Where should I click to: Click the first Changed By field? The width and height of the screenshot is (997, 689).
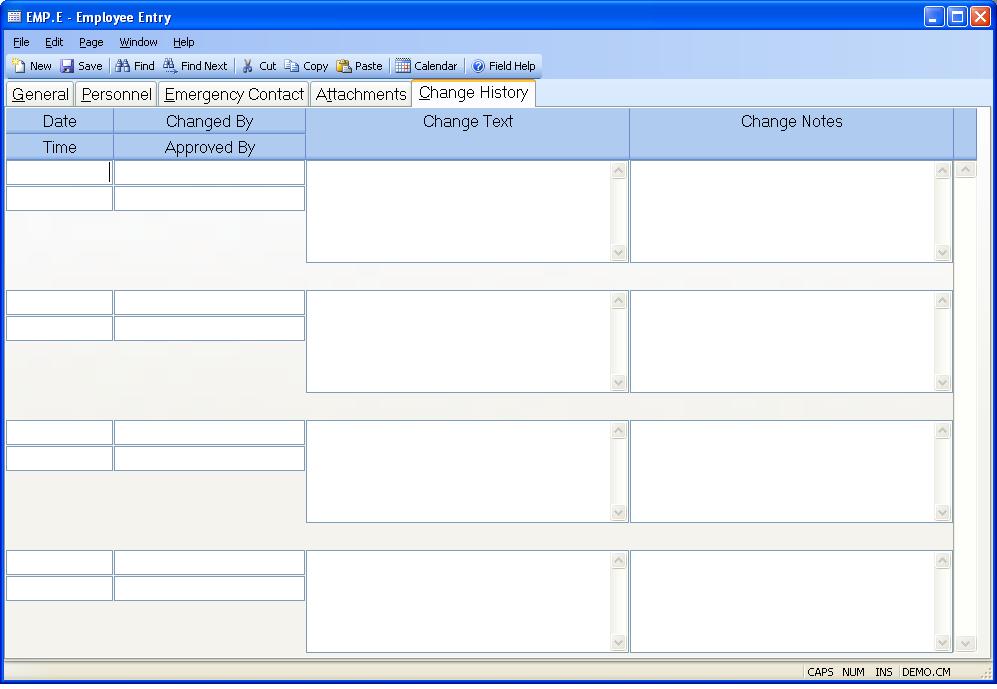(209, 173)
